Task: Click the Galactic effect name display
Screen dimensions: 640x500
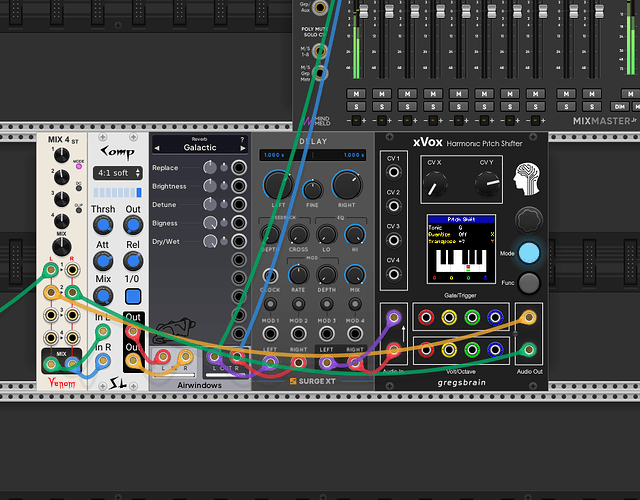Action: [199, 147]
